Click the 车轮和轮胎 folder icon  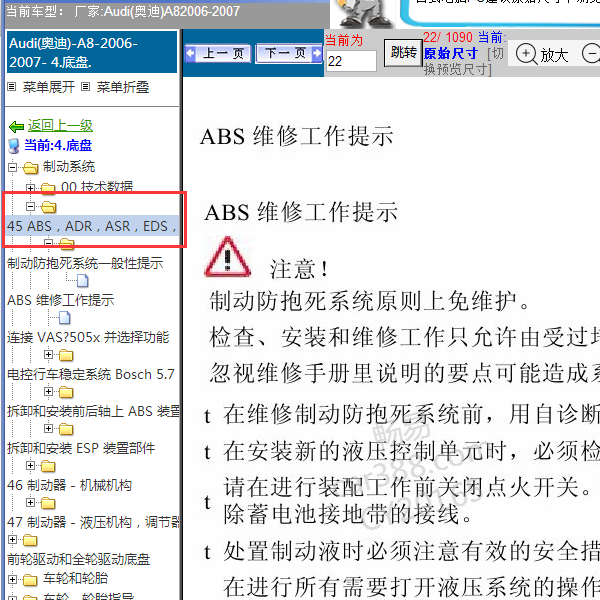[30, 580]
